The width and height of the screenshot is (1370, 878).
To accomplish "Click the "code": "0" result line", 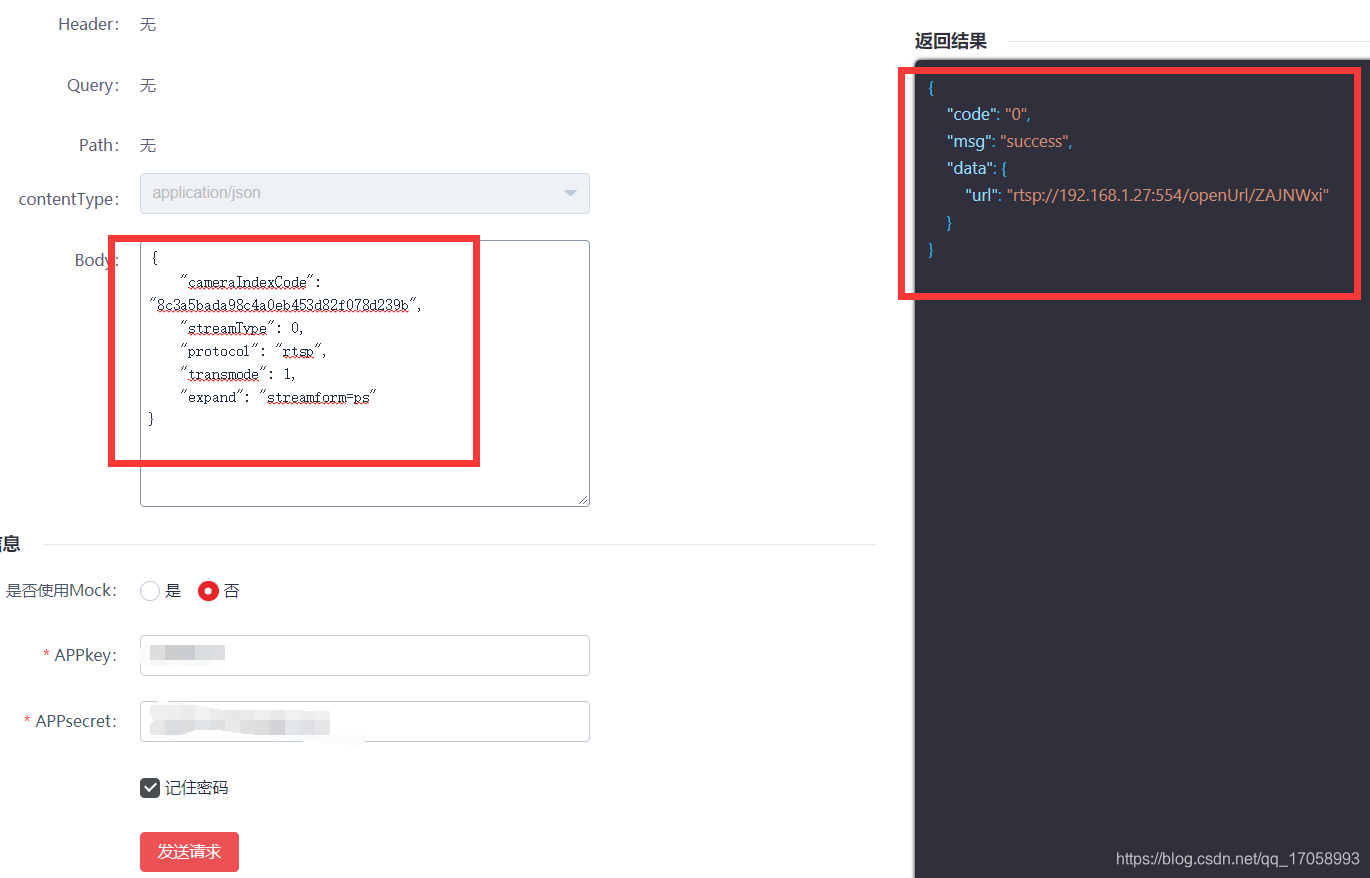I will tap(988, 114).
